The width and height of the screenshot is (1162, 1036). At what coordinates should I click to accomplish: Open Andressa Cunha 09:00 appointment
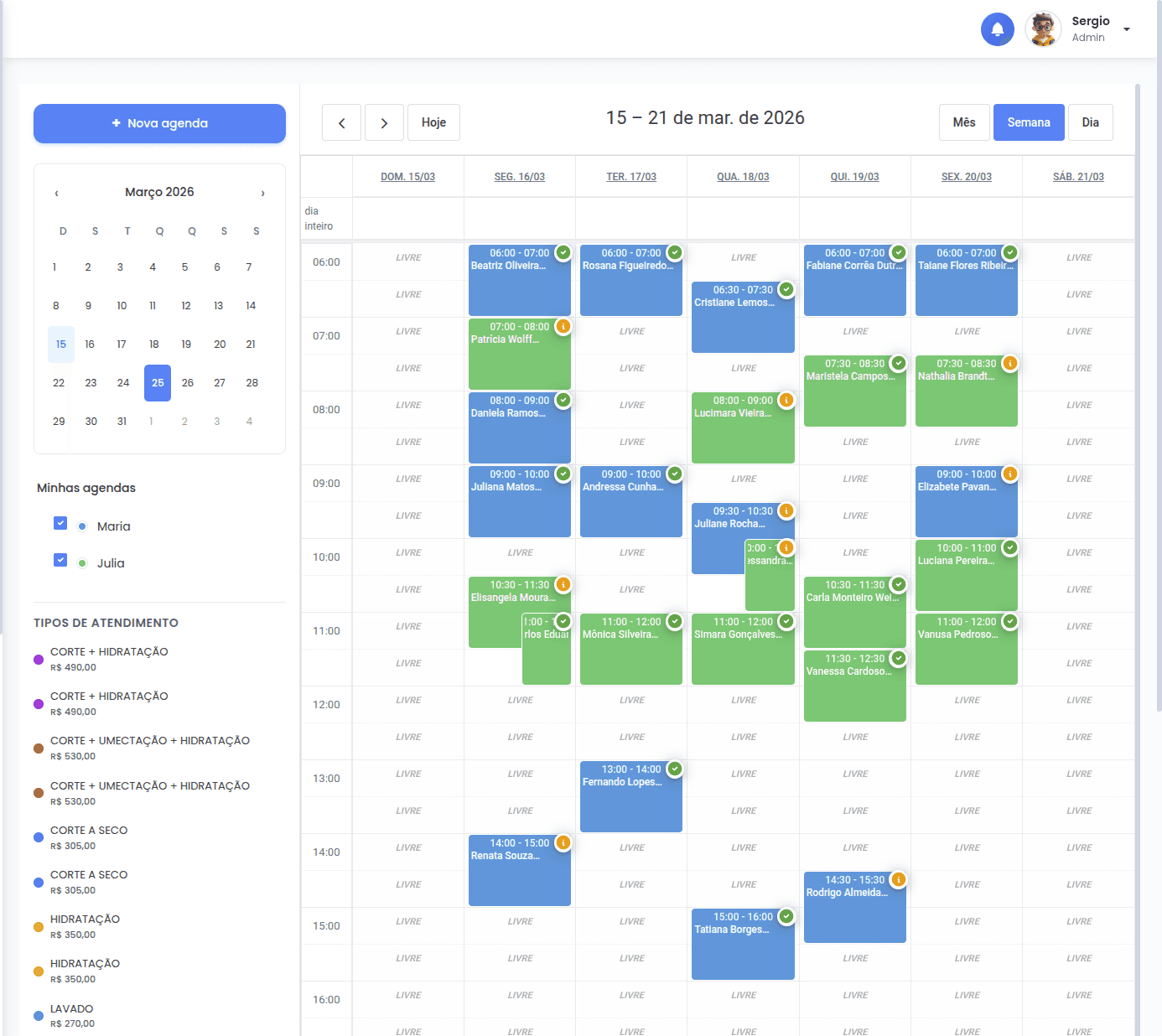[x=631, y=501]
